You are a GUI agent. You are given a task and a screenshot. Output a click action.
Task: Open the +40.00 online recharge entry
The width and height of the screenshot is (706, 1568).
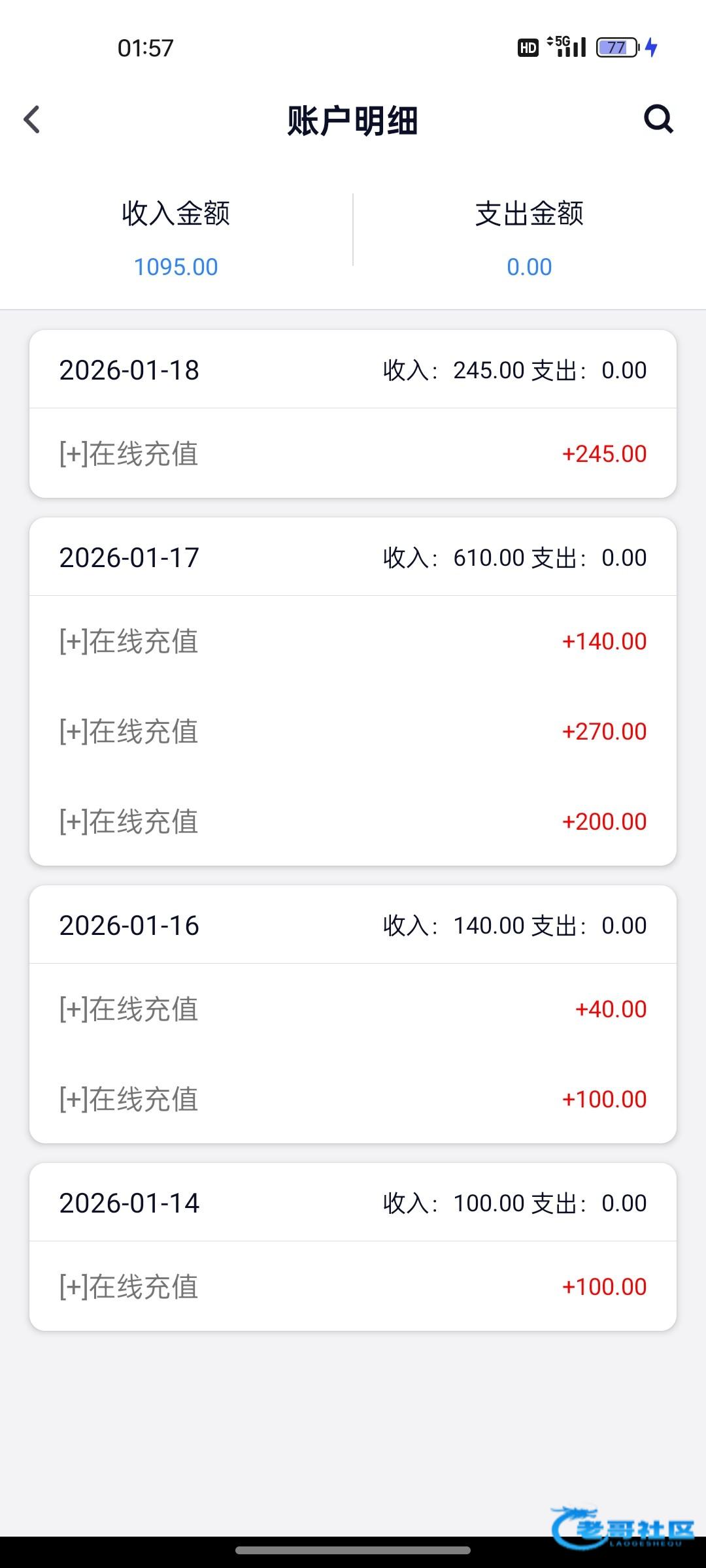353,1009
